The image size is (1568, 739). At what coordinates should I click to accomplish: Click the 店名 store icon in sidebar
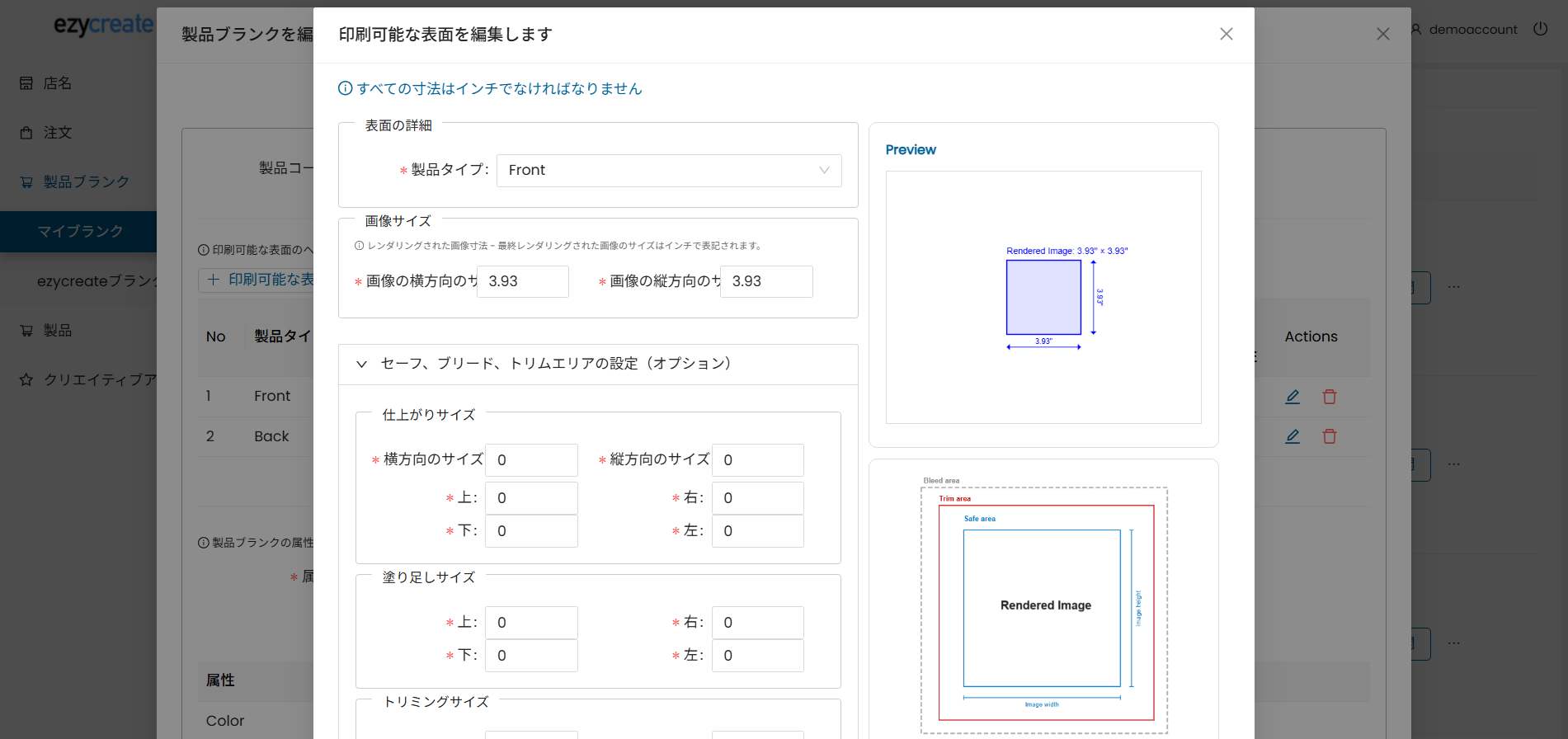click(26, 83)
